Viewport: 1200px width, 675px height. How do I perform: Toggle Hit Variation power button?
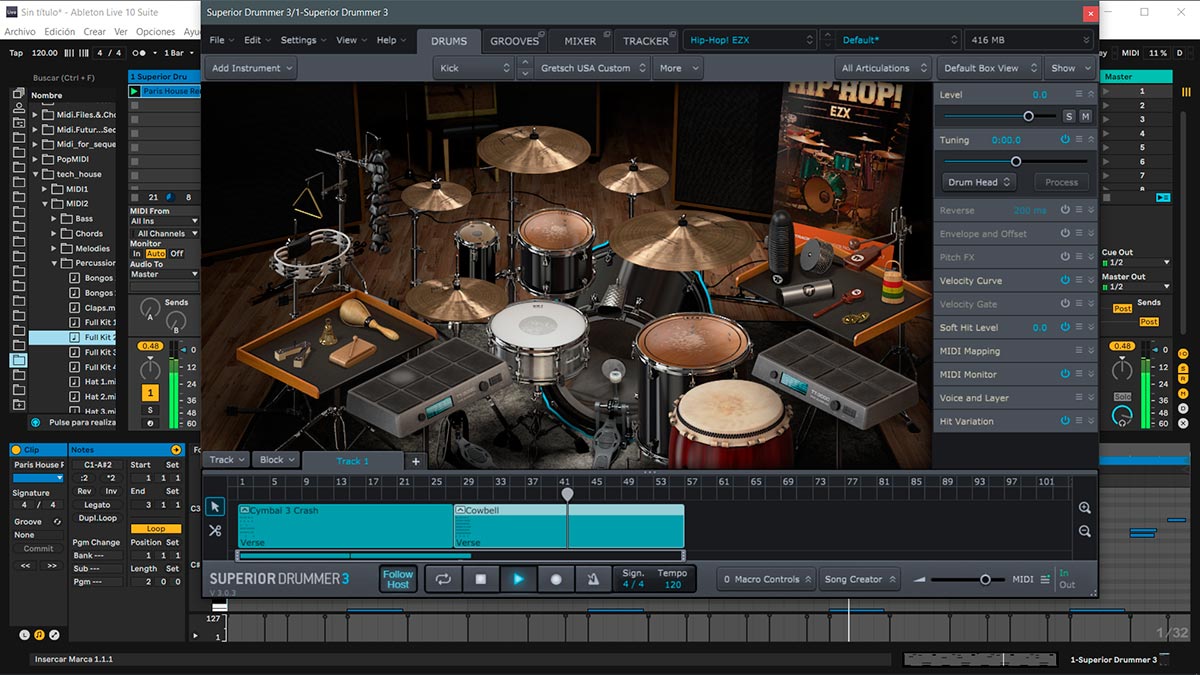tap(1065, 421)
